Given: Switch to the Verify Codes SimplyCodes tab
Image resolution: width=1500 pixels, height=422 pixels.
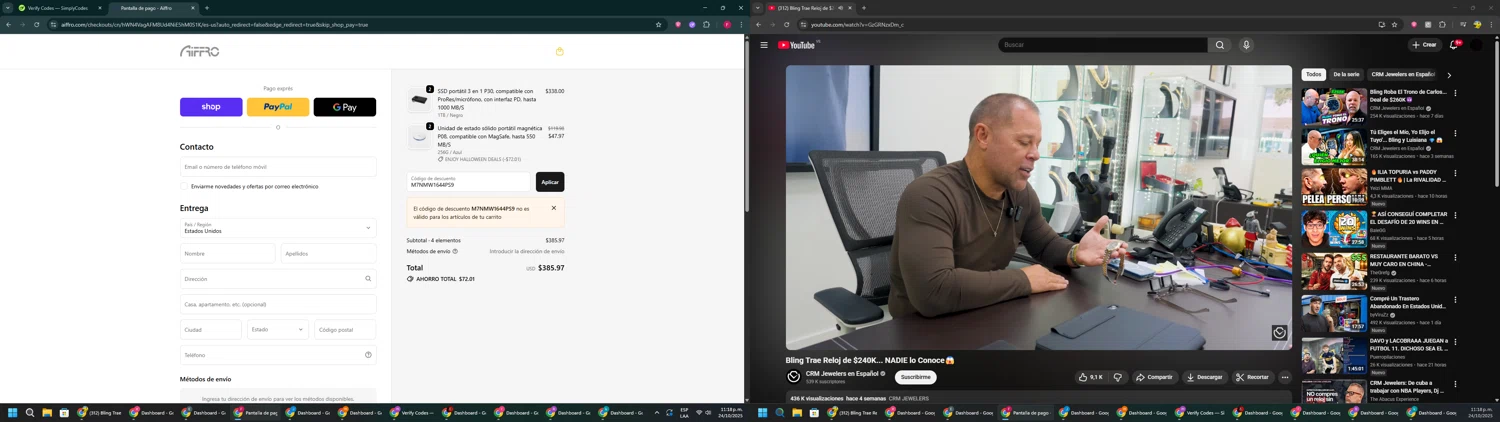Looking at the screenshot, I should pyautogui.click(x=58, y=8).
